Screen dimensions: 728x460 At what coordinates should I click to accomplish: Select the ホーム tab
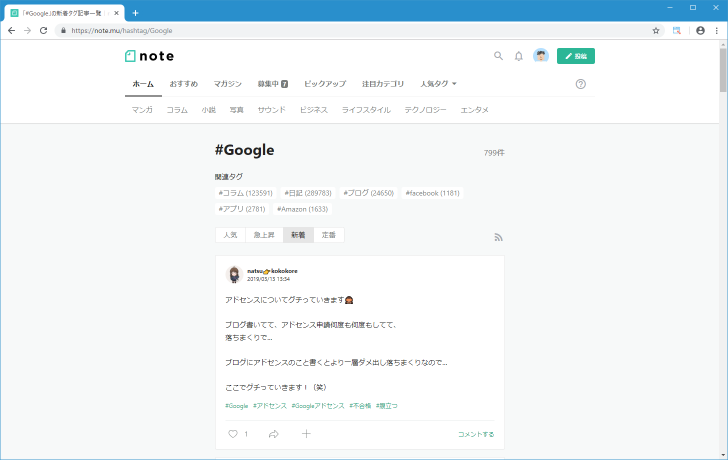[143, 84]
